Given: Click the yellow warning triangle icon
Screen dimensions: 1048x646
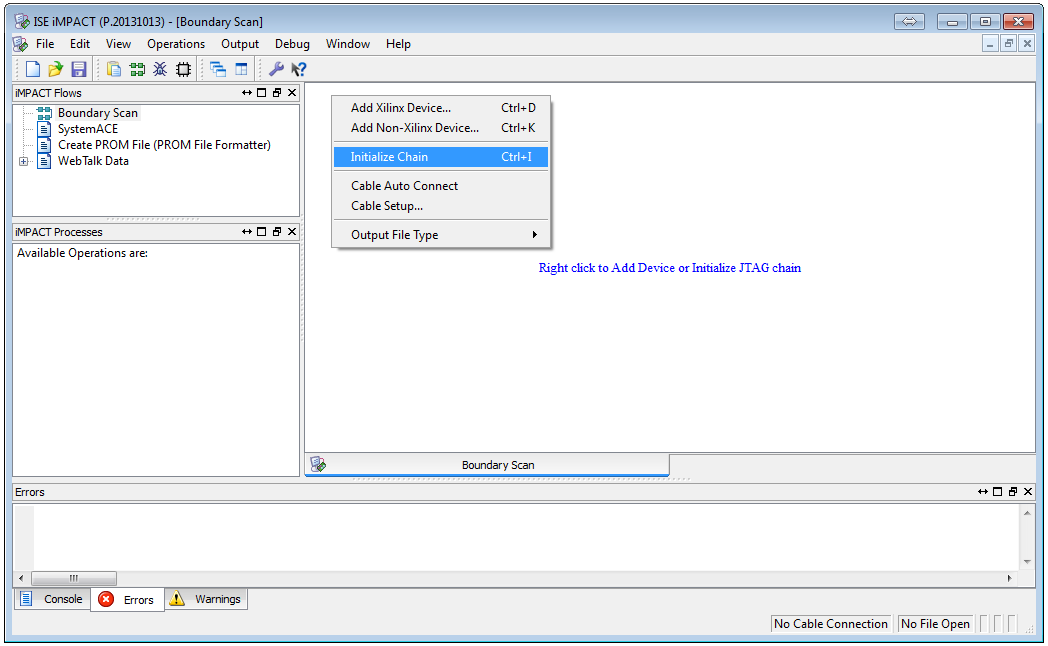Looking at the screenshot, I should tap(176, 599).
